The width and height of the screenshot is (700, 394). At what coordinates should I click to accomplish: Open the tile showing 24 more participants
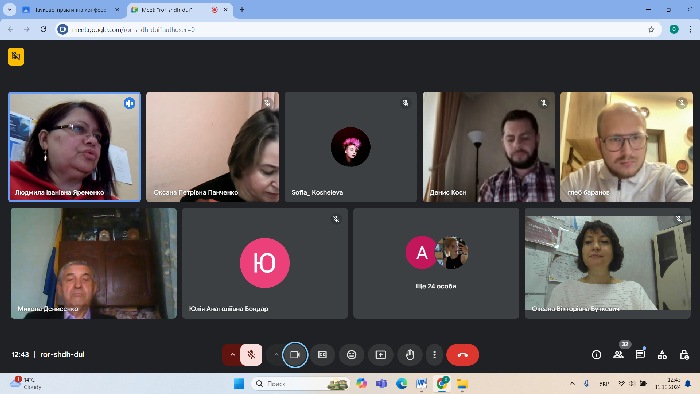click(436, 263)
